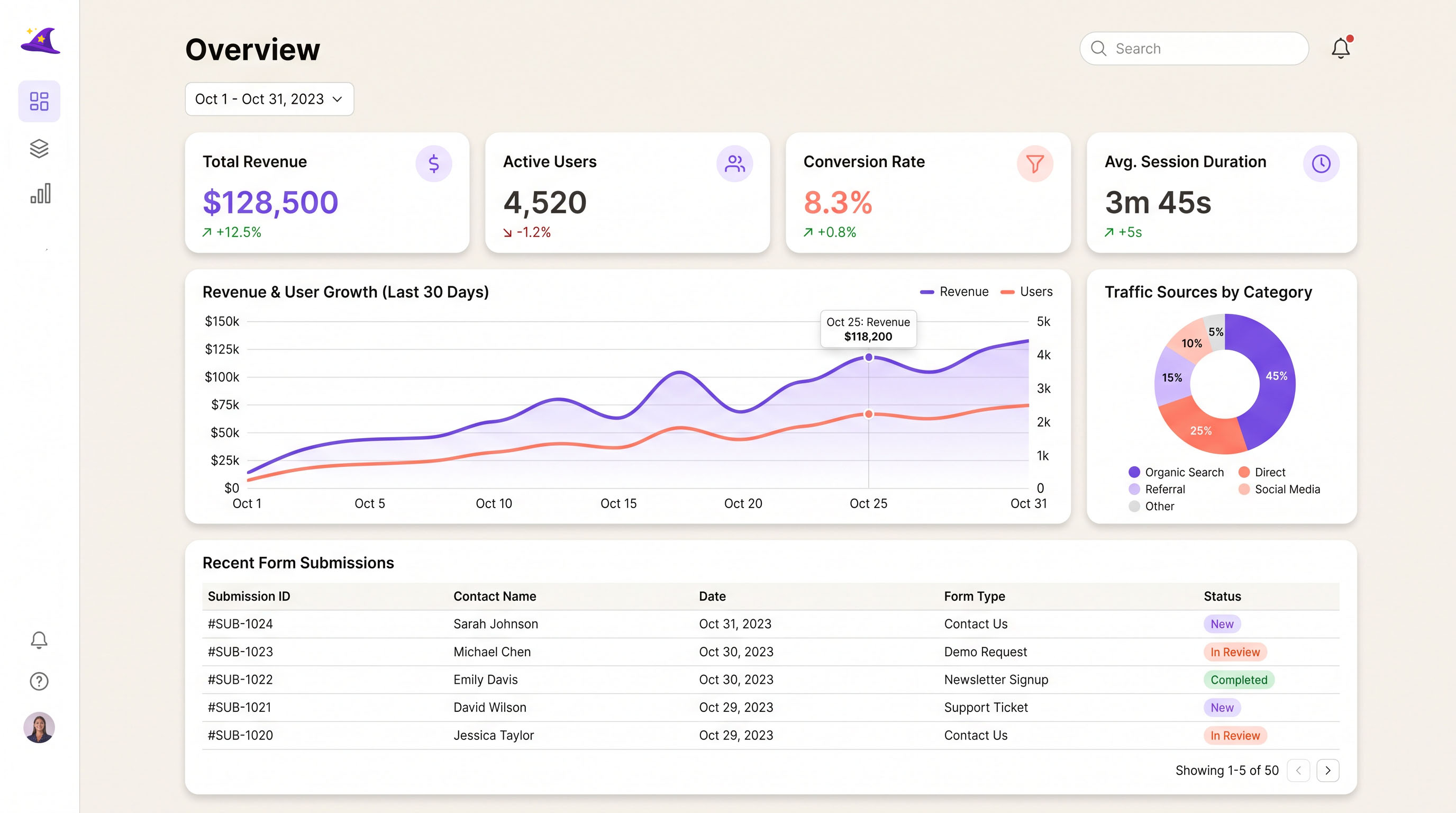Open the bar chart analytics sidebar icon
Screen dimensions: 1456x813
tap(40, 193)
